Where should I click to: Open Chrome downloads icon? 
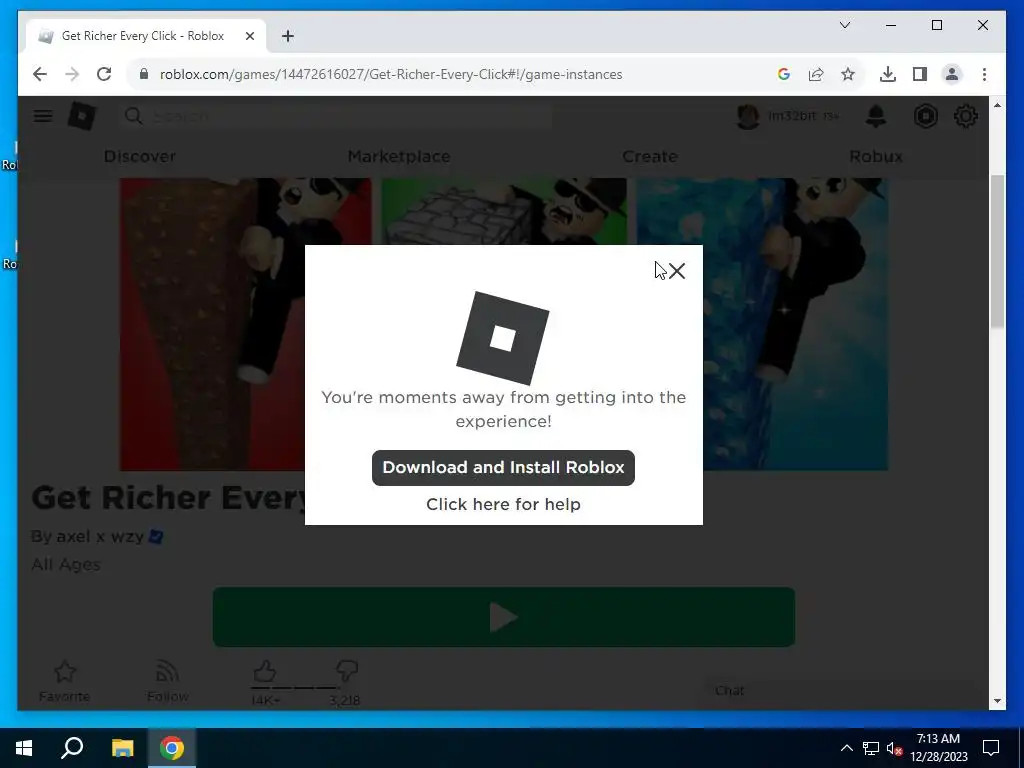coord(888,74)
